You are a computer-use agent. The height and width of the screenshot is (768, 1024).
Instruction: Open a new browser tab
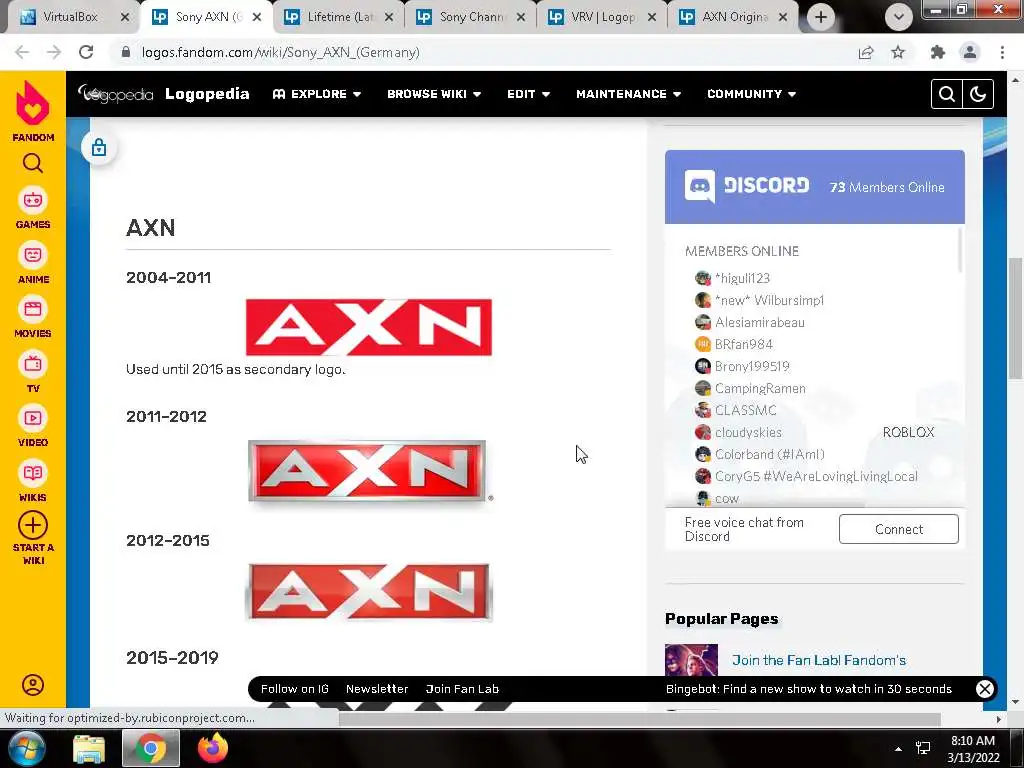[x=821, y=17]
